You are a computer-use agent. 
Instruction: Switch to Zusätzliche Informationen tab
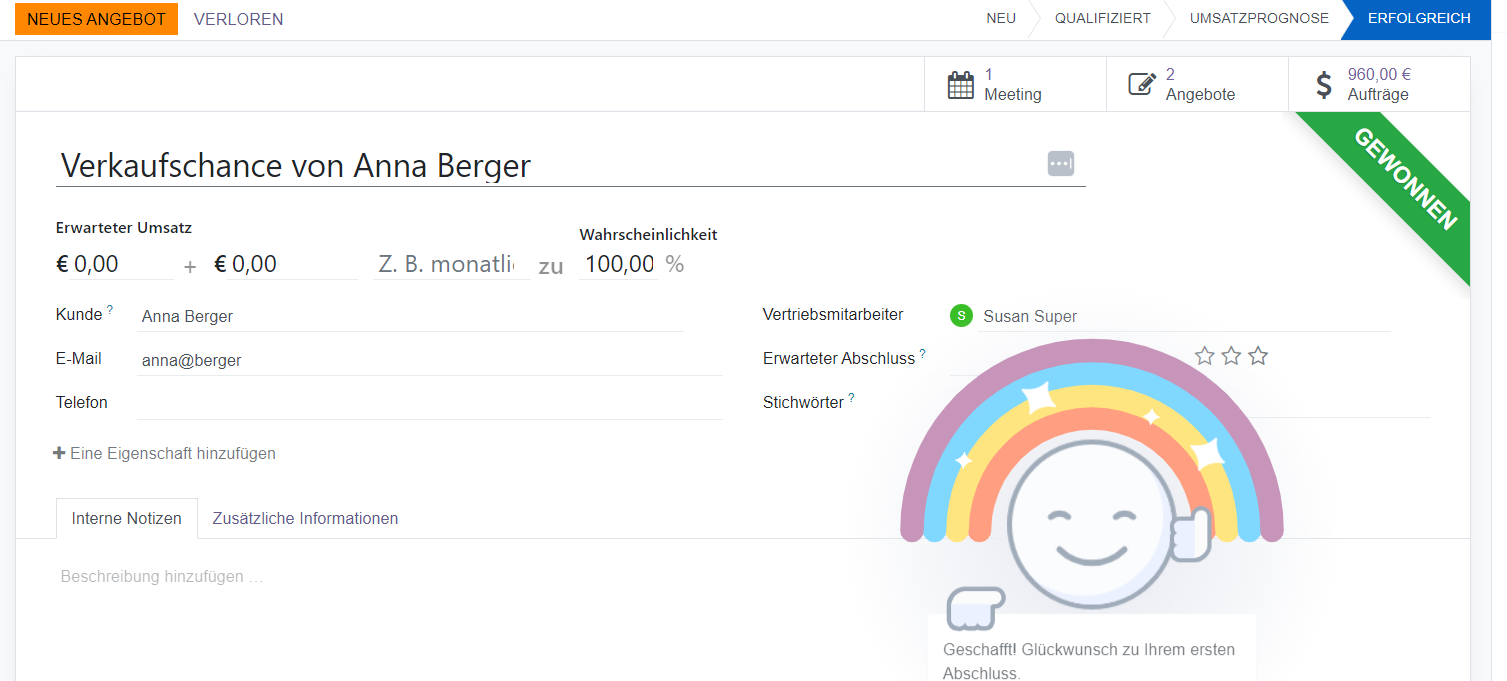(305, 518)
